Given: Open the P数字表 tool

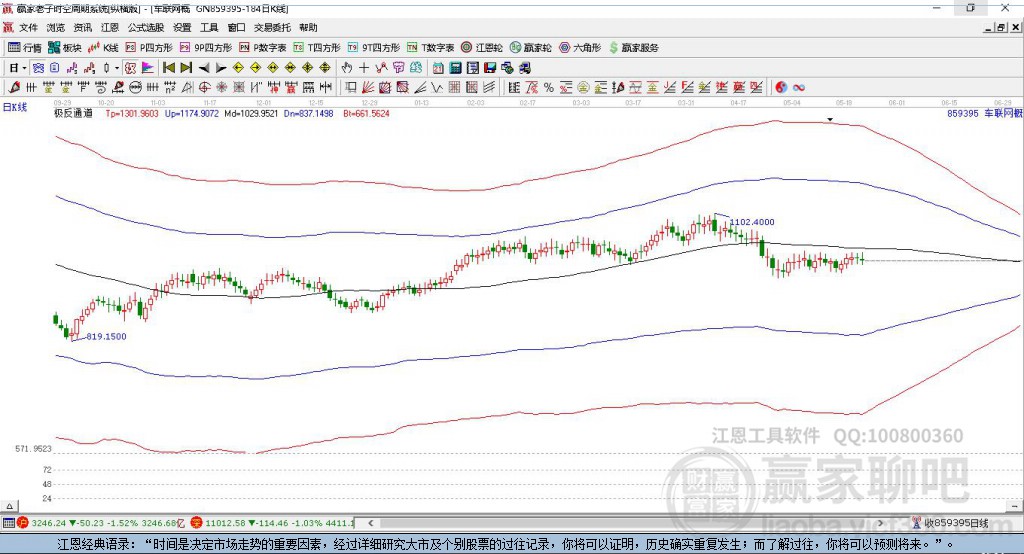Looking at the screenshot, I should (x=263, y=48).
